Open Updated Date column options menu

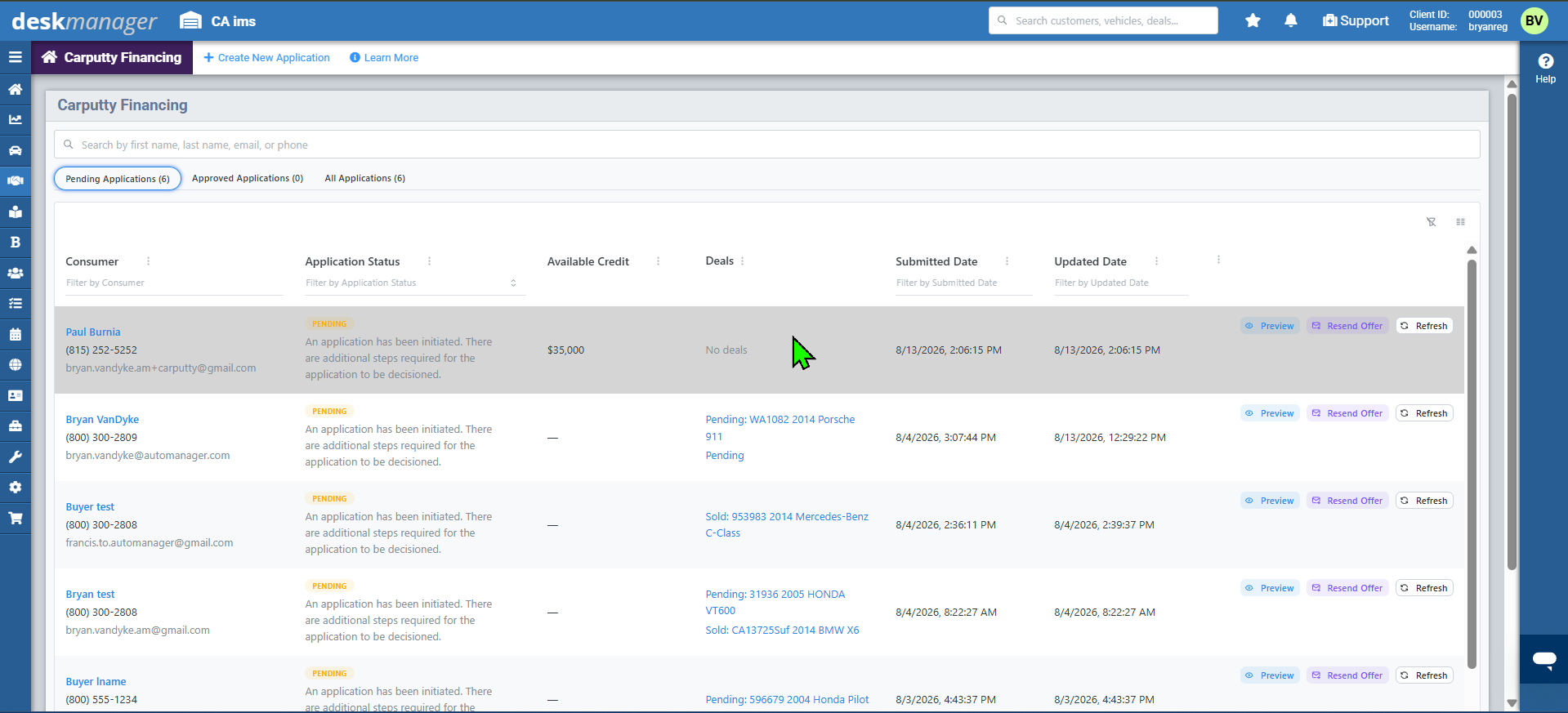click(x=1156, y=261)
